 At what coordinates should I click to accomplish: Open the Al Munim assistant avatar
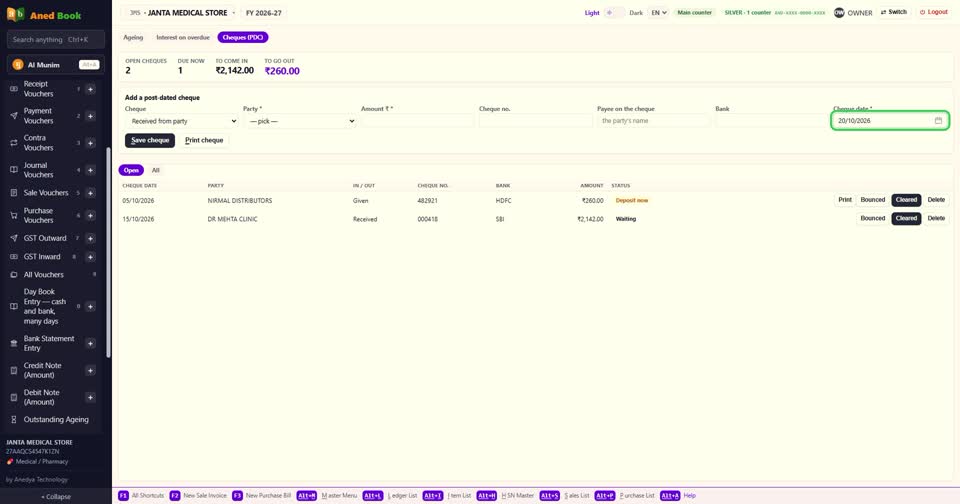point(18,65)
